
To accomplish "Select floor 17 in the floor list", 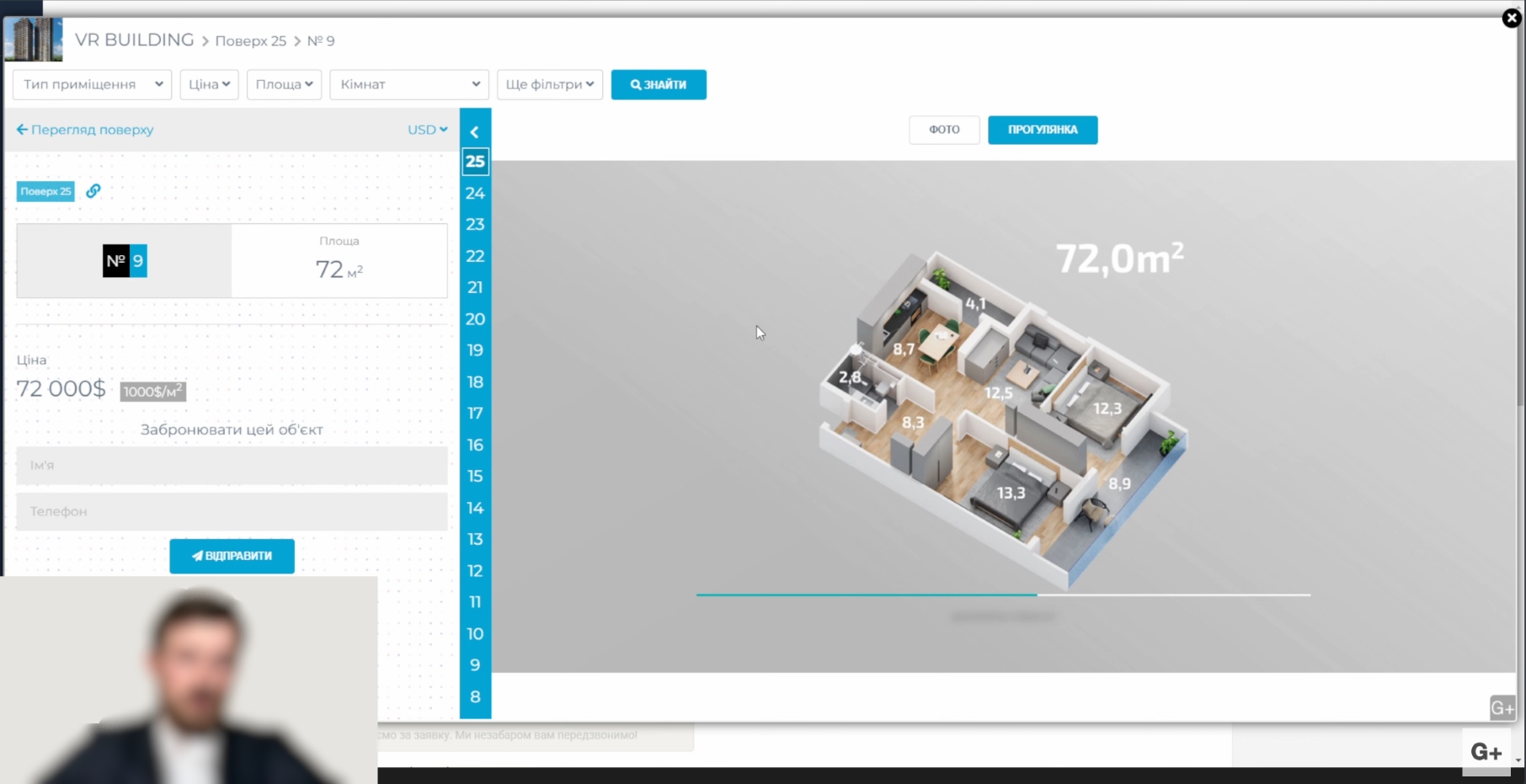I will click(x=475, y=413).
